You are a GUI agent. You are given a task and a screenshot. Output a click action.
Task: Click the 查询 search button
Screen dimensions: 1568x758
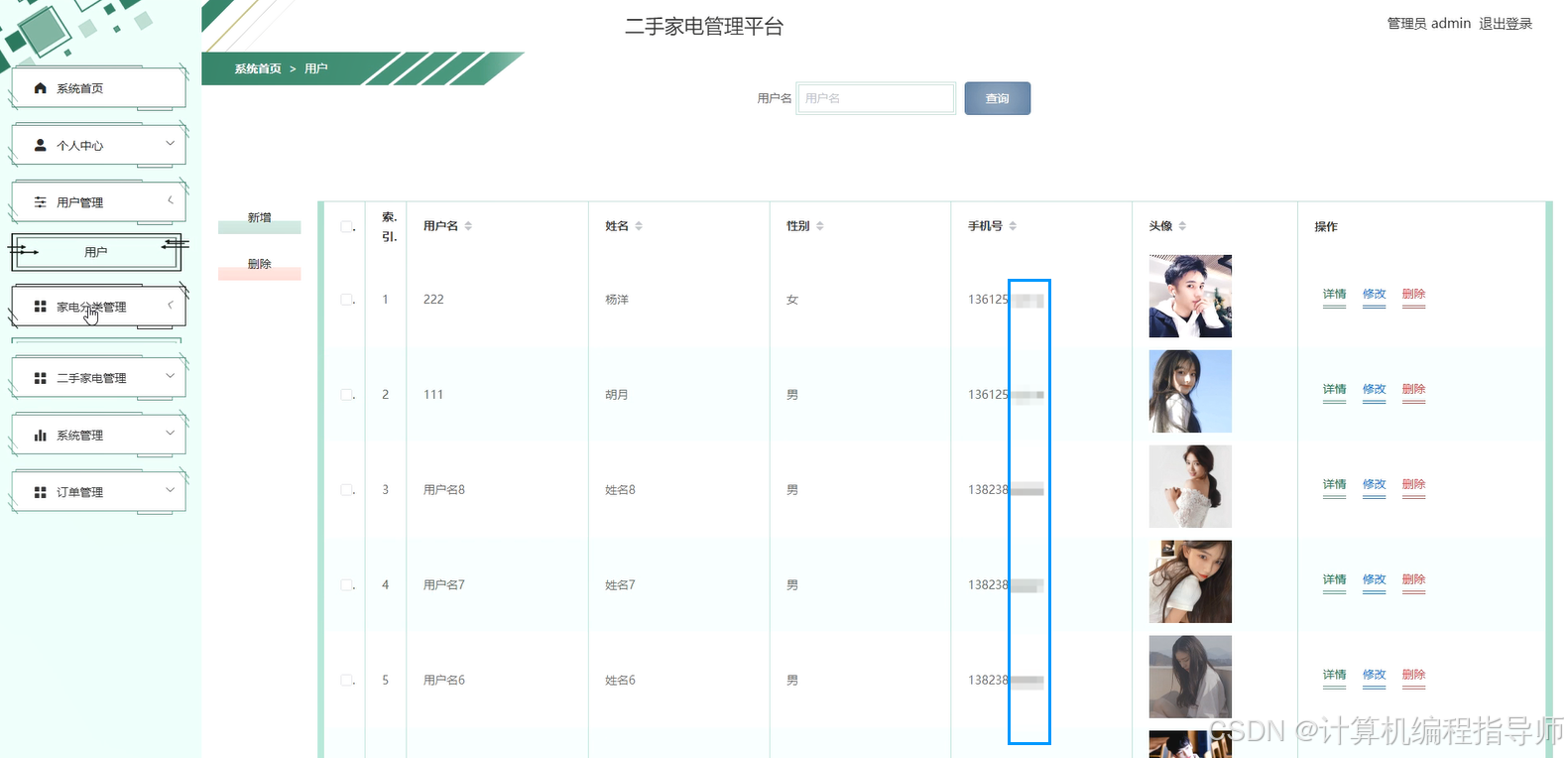click(997, 98)
